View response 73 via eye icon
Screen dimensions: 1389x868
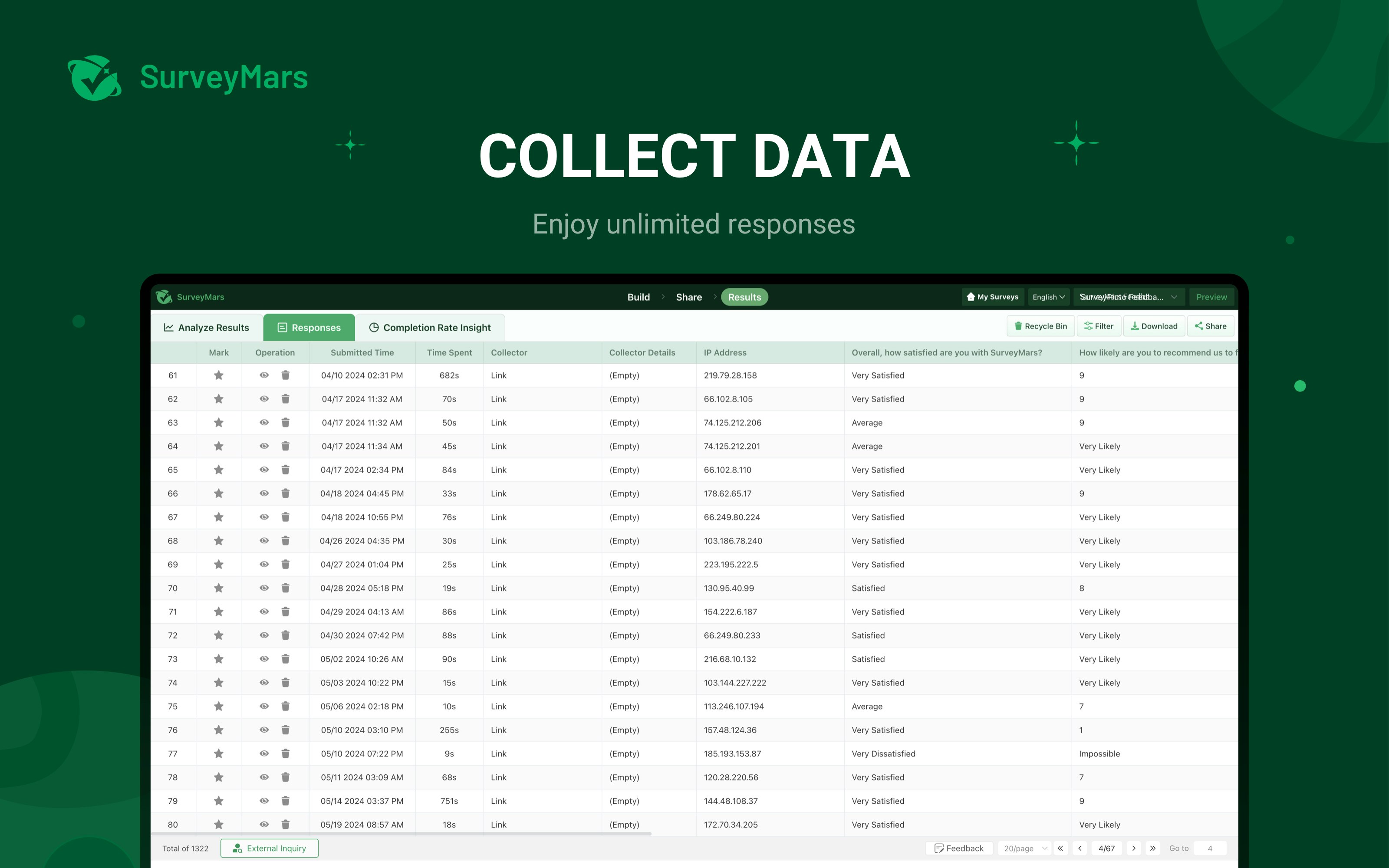pyautogui.click(x=264, y=659)
